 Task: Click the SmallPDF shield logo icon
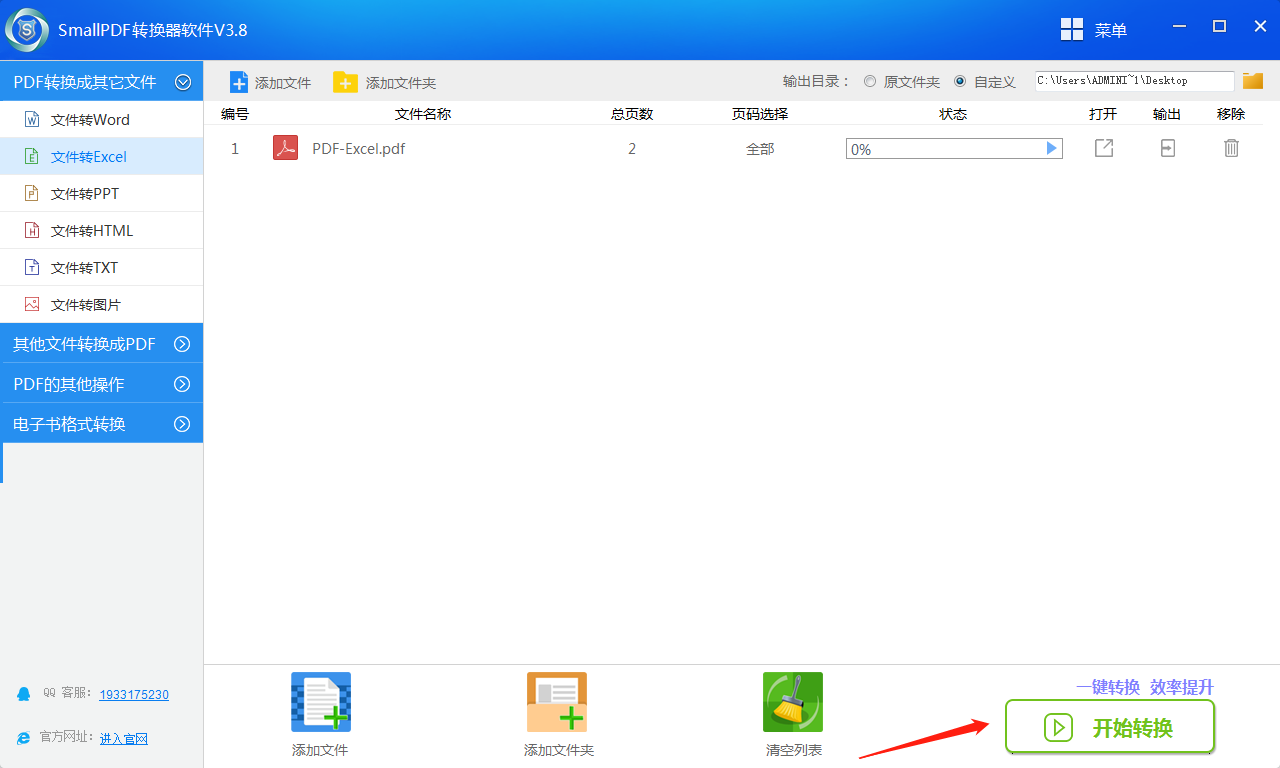(x=27, y=30)
